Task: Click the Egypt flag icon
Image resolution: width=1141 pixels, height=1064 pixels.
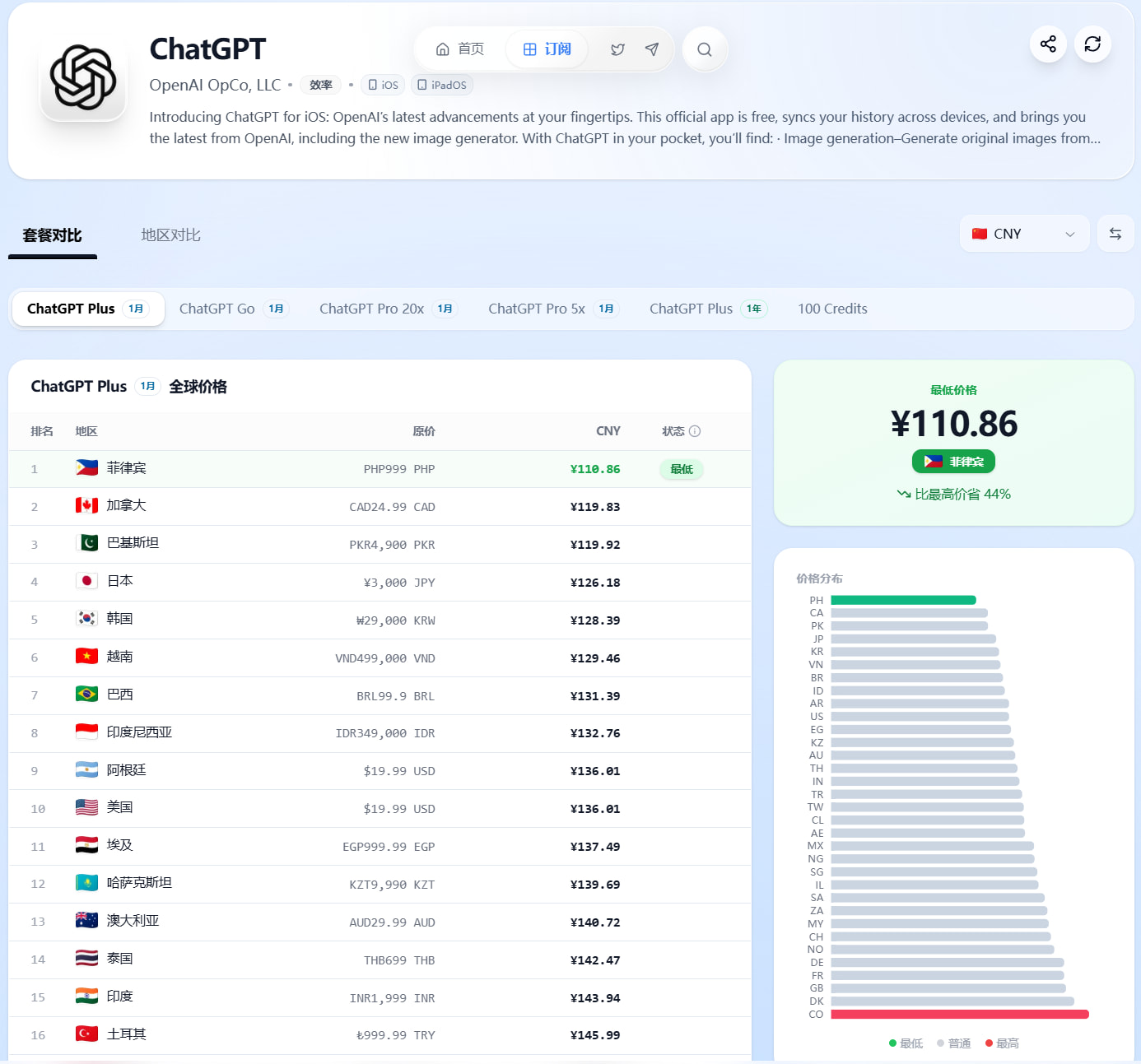Action: pyautogui.click(x=86, y=845)
